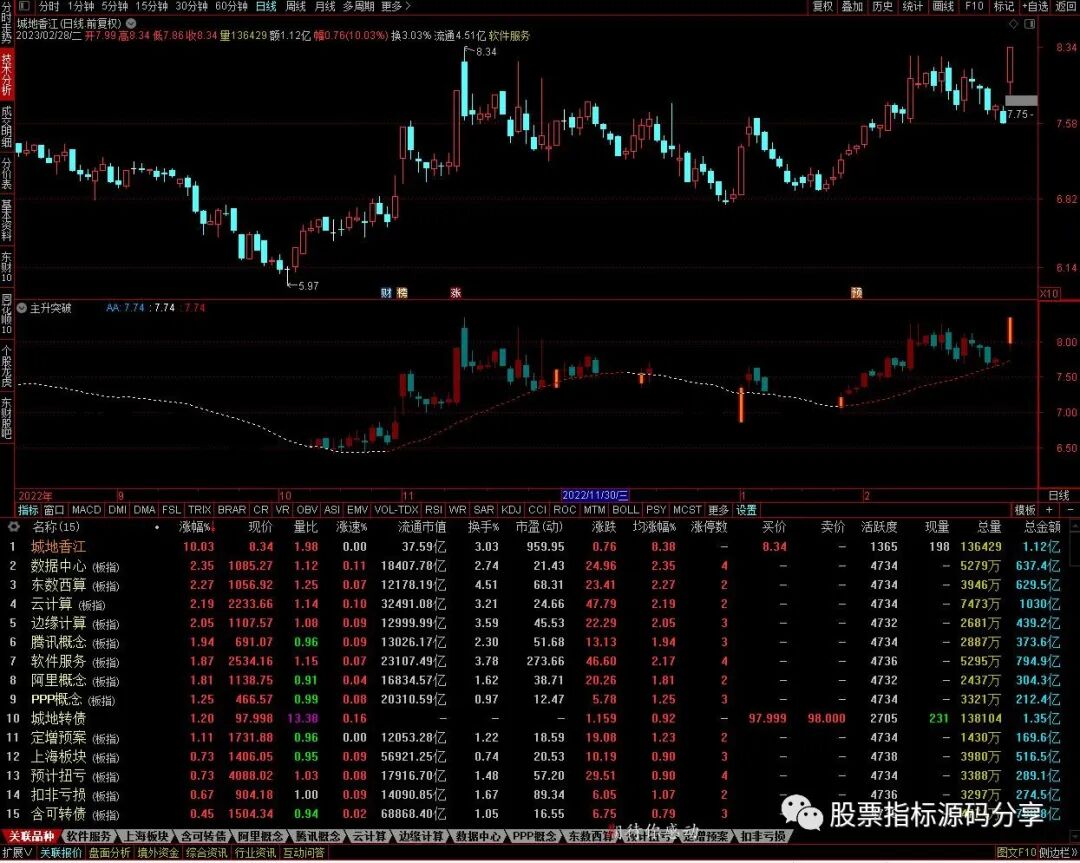This screenshot has width=1080, height=863.
Task: Select the 15分钟 period
Action: [x=152, y=6]
